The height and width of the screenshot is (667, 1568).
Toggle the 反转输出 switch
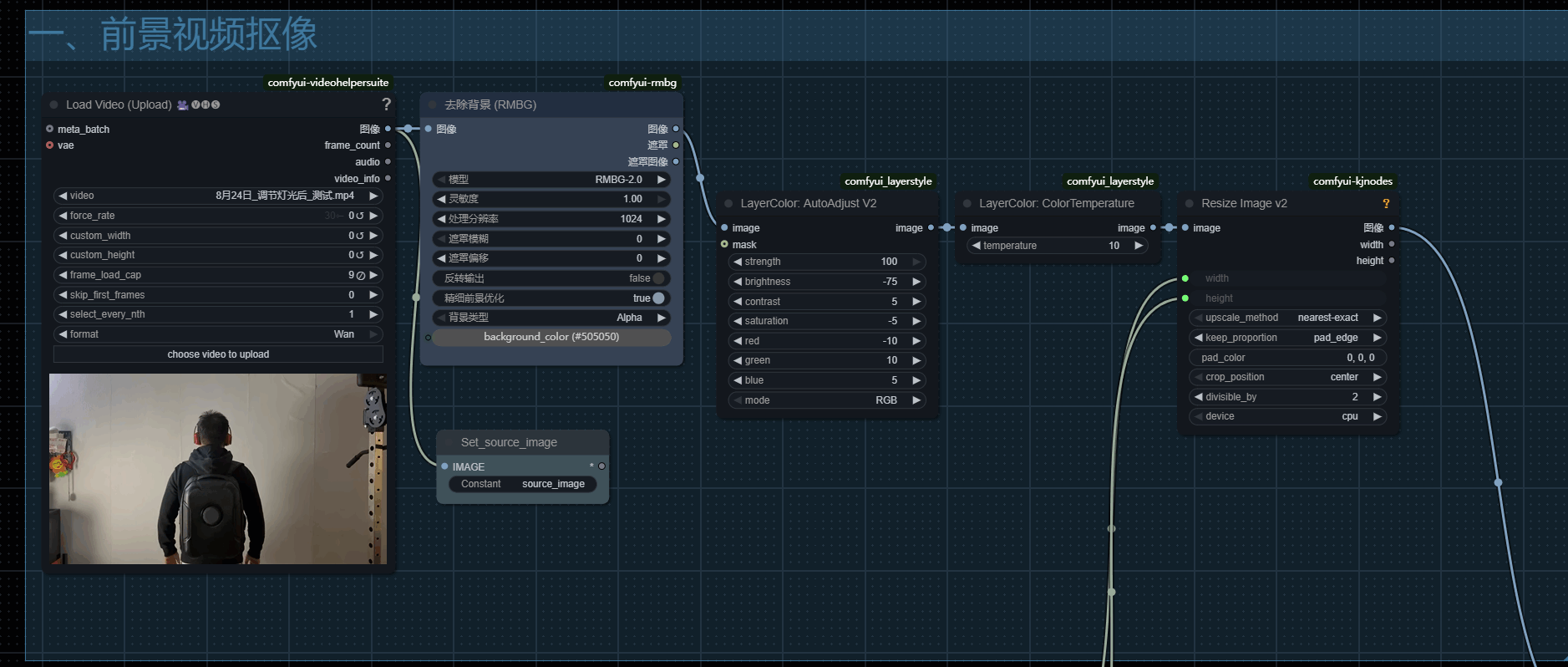(x=658, y=278)
